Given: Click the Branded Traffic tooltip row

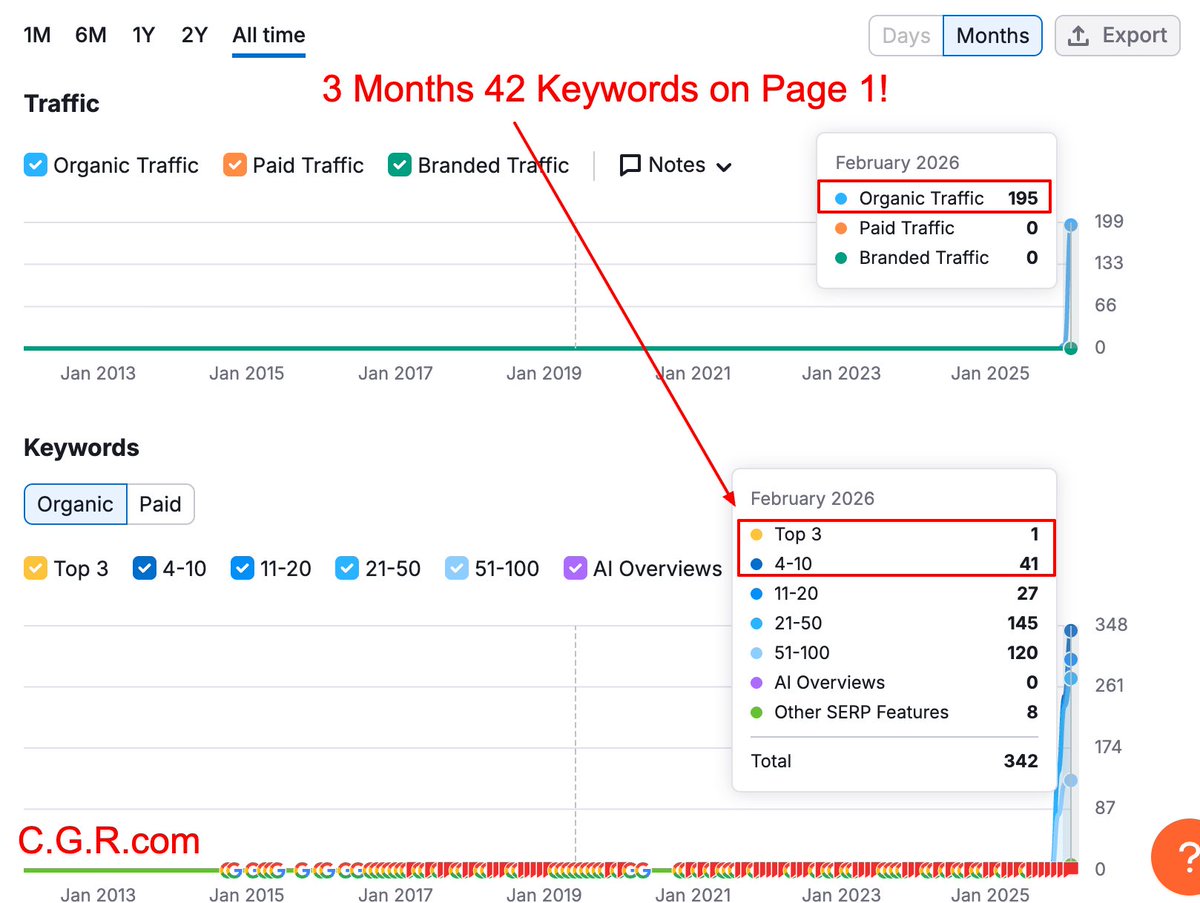Looking at the screenshot, I should [x=937, y=258].
